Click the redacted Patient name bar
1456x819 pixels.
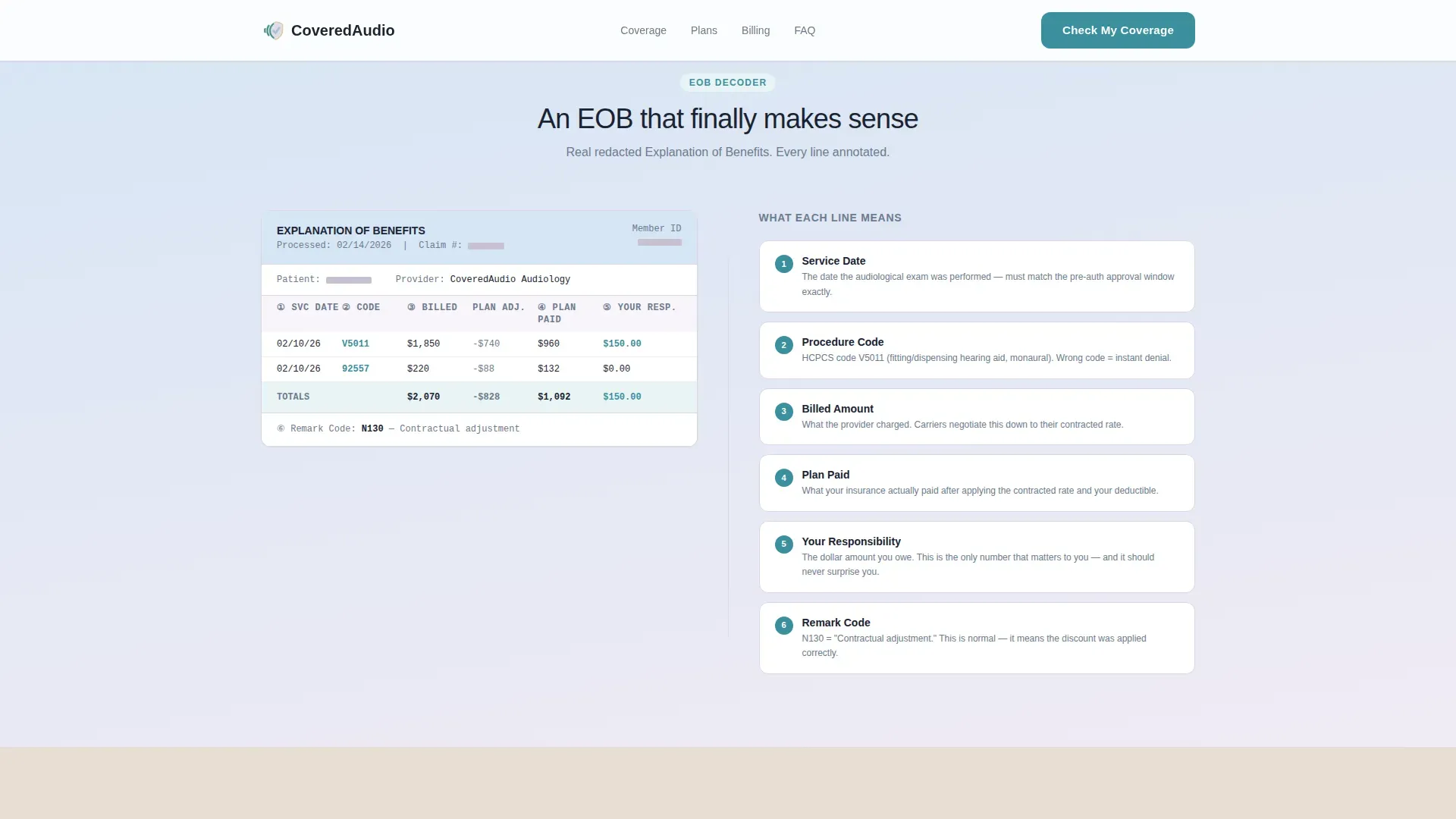tap(349, 280)
